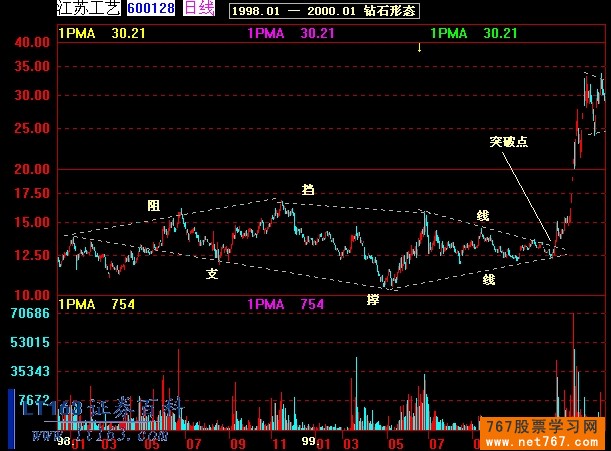
Task: Click the small white down arrow marker
Action: 419,47
